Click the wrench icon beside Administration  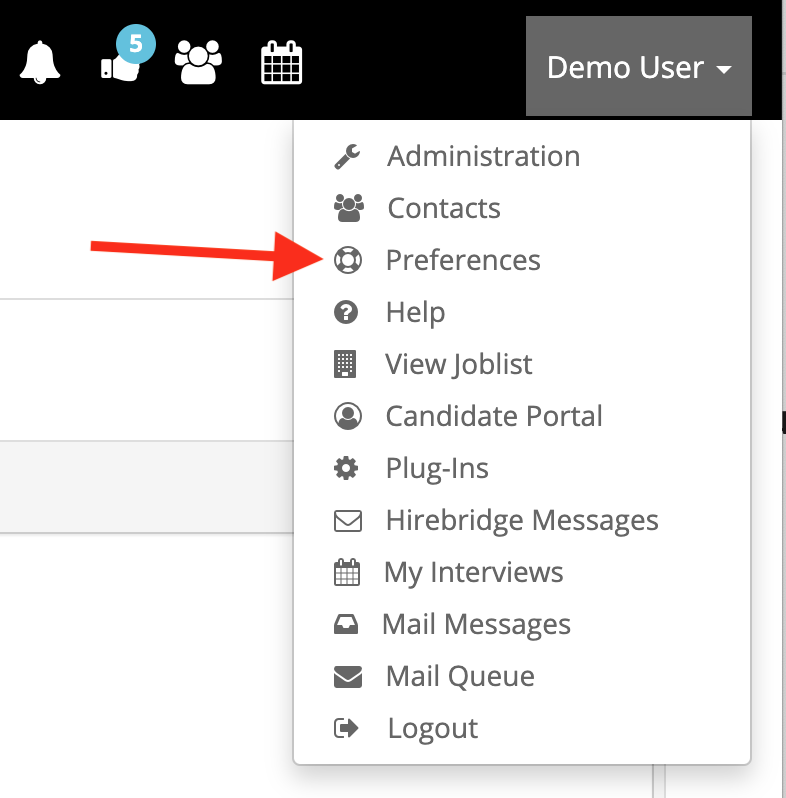tap(347, 157)
